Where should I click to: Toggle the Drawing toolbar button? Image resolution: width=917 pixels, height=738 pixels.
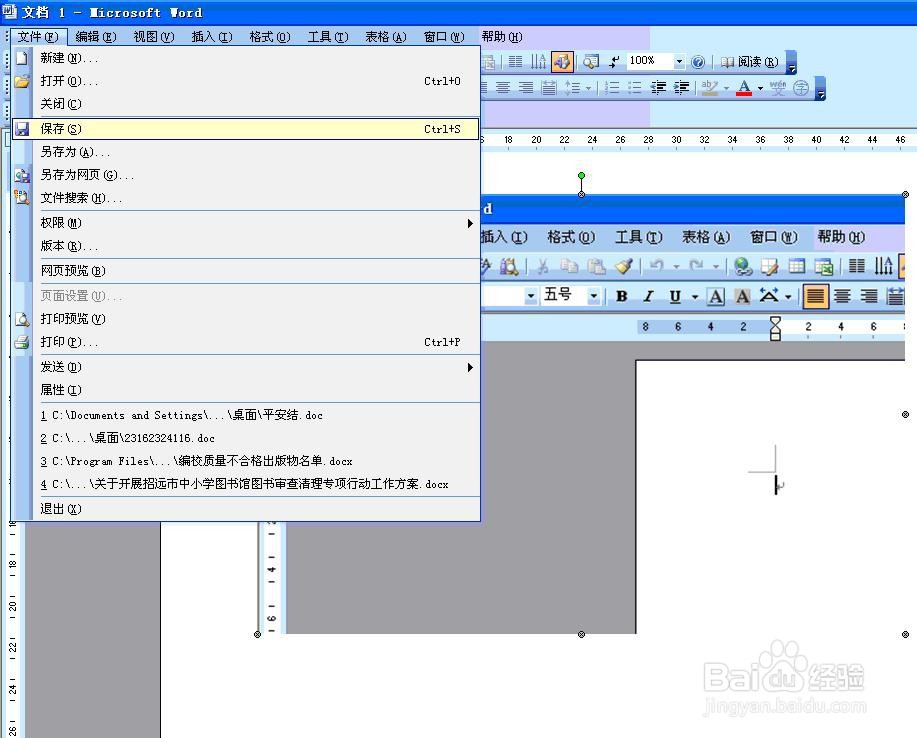pyautogui.click(x=562, y=61)
